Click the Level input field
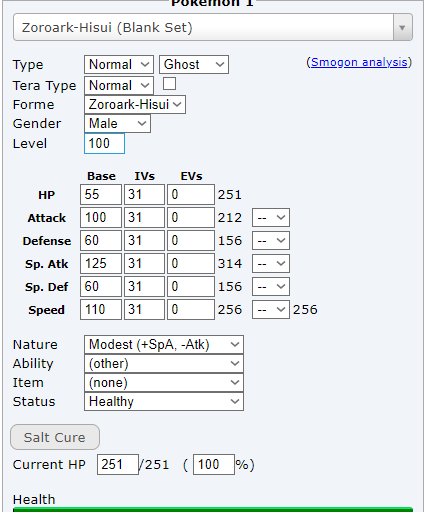 (x=104, y=143)
